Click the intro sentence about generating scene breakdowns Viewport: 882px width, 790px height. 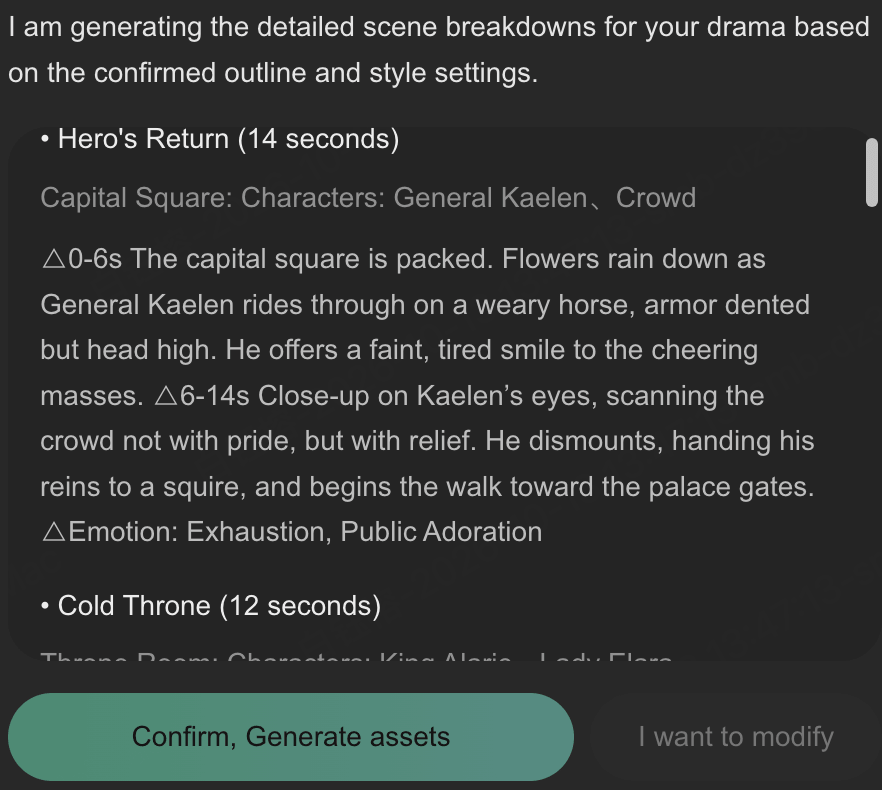pyautogui.click(x=439, y=50)
